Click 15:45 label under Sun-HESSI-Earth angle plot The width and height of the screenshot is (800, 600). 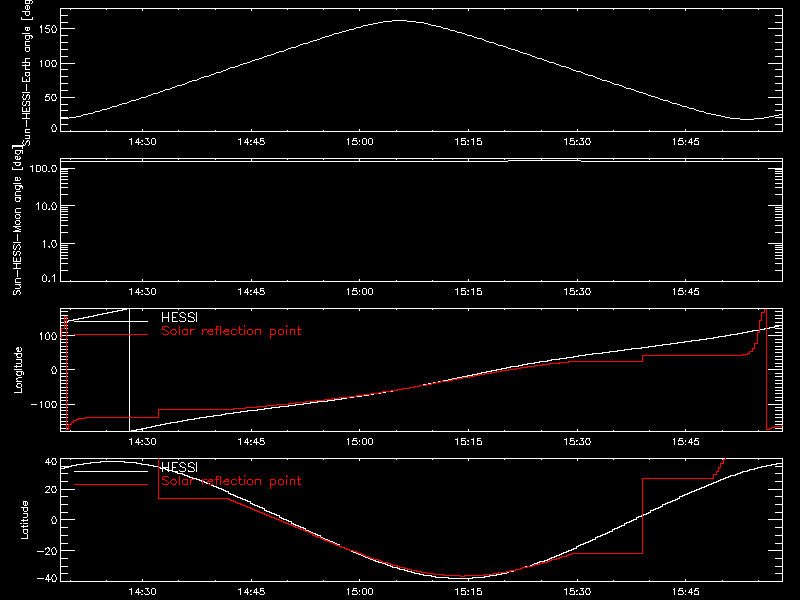click(x=686, y=142)
